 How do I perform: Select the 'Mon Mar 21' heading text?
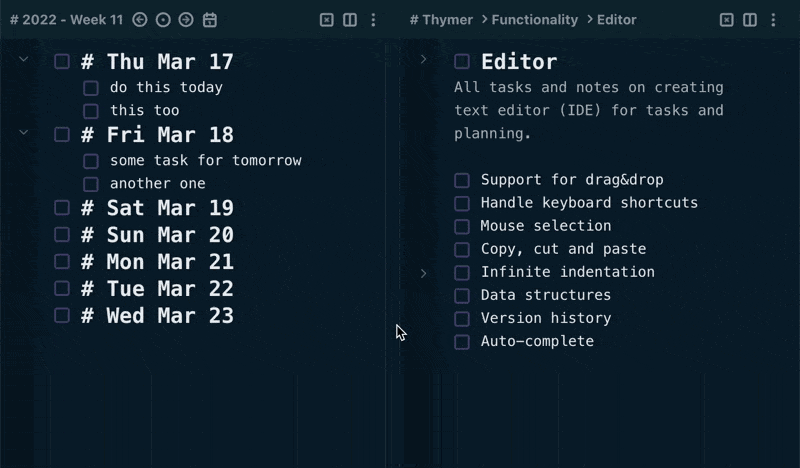coord(170,262)
